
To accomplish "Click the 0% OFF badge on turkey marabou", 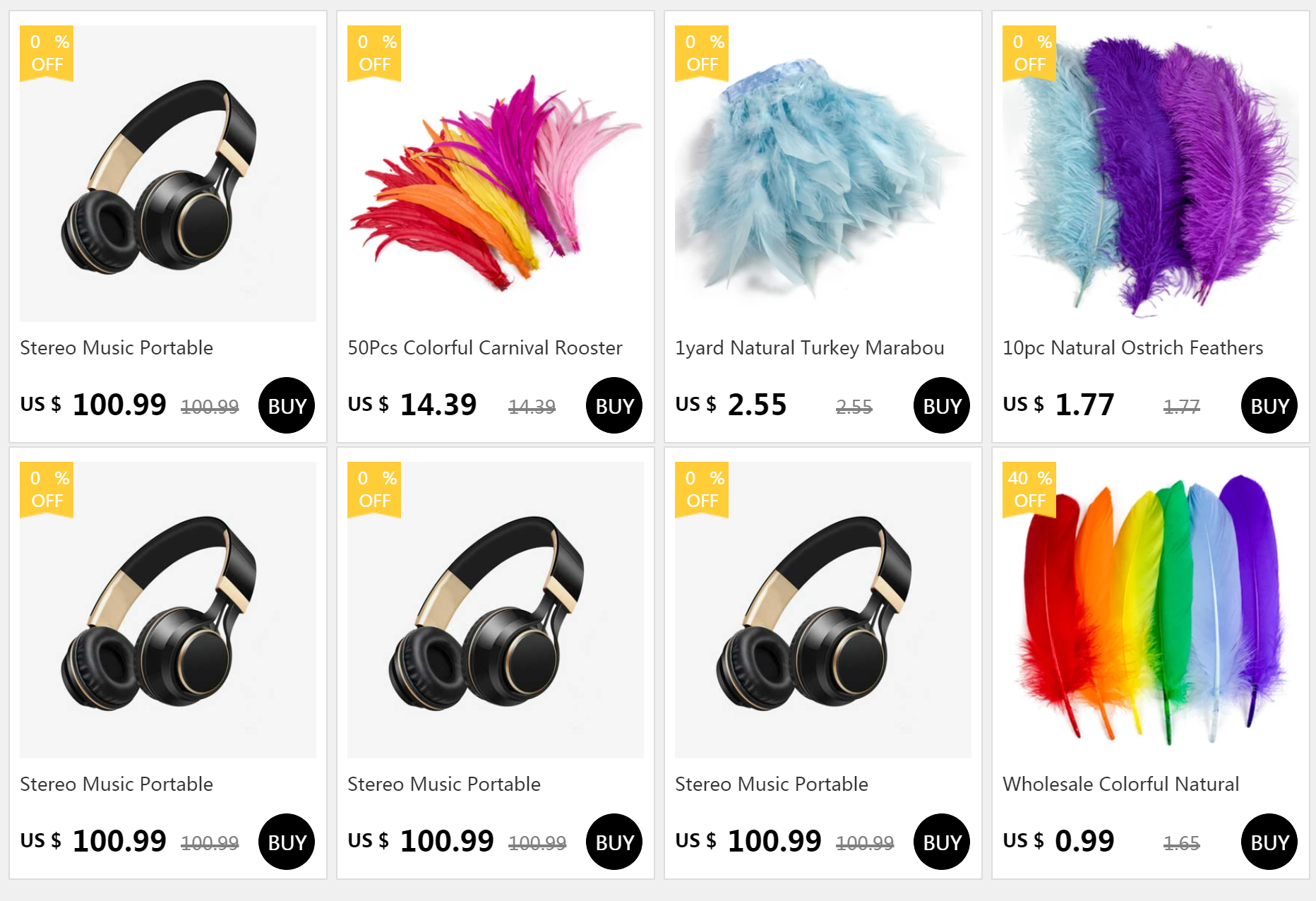I will [702, 53].
